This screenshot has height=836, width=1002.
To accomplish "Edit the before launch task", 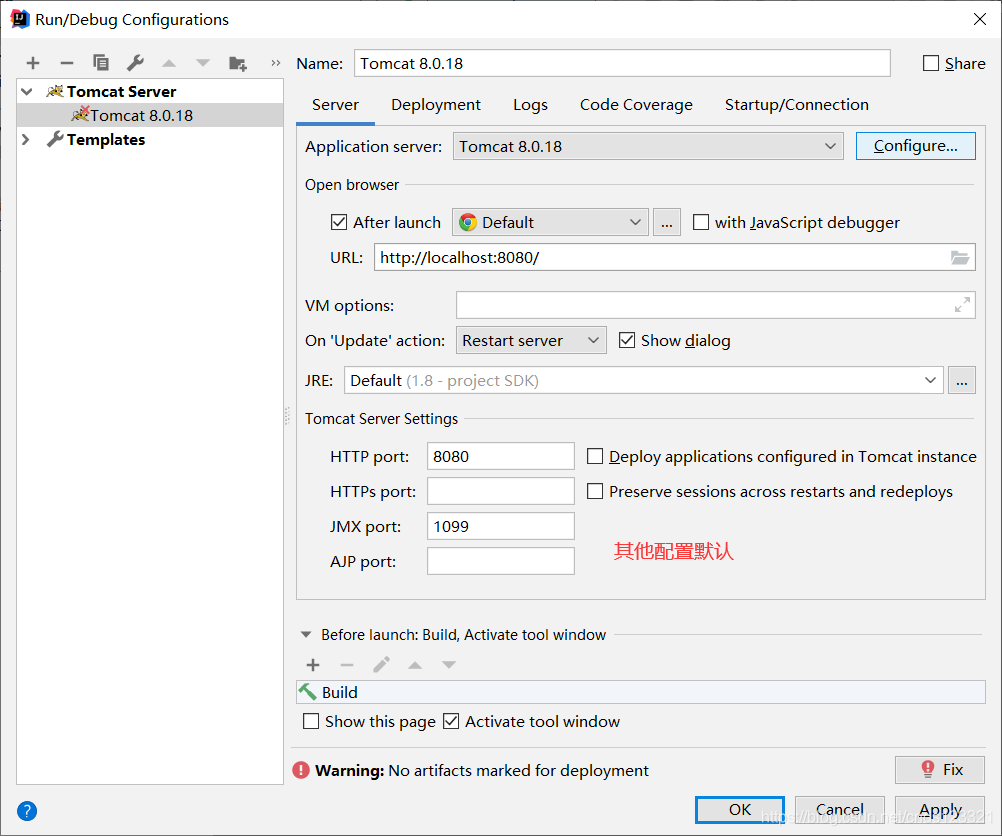I will [382, 665].
